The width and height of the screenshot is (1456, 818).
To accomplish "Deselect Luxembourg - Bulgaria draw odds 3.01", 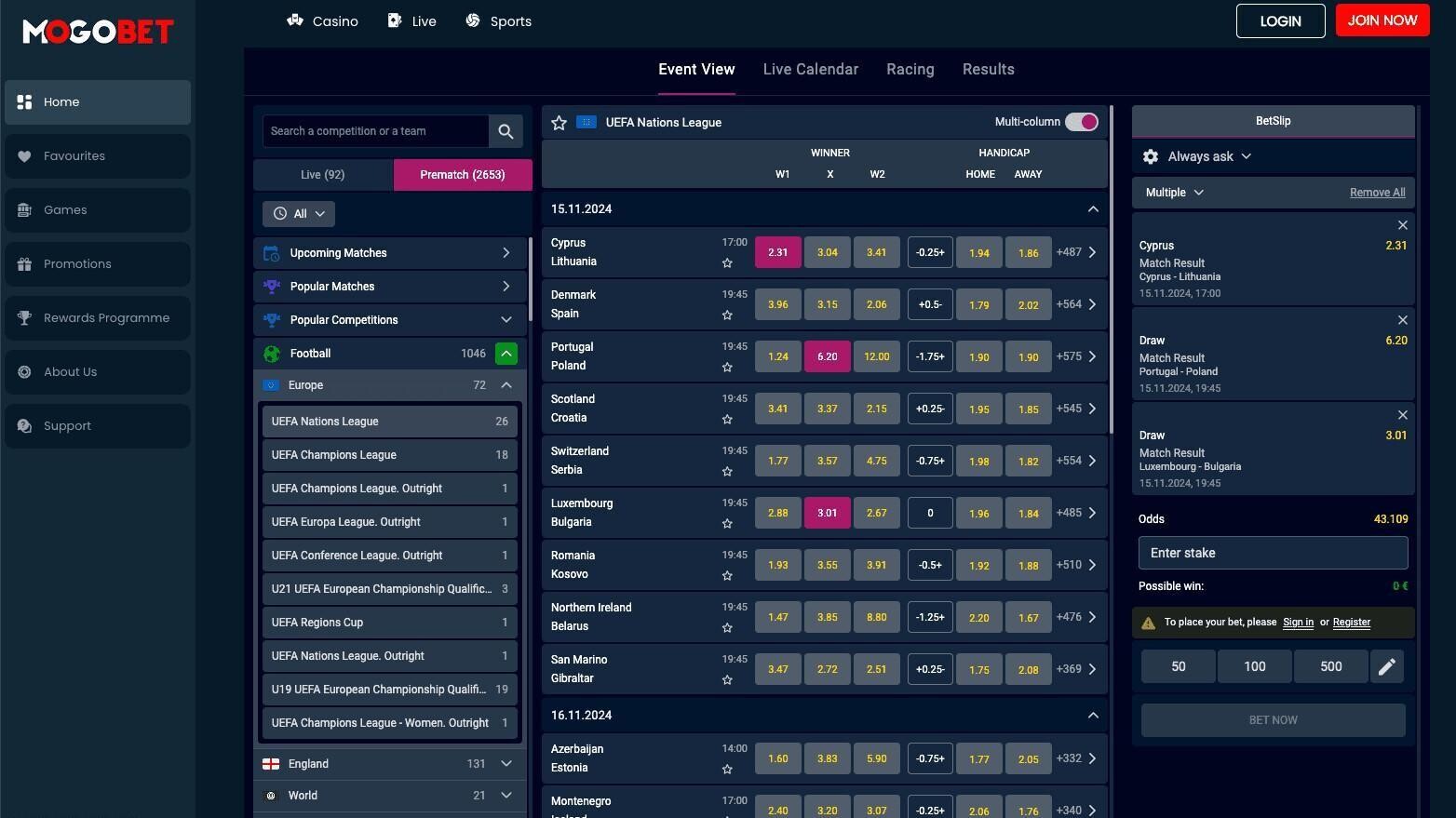I will click(x=828, y=513).
